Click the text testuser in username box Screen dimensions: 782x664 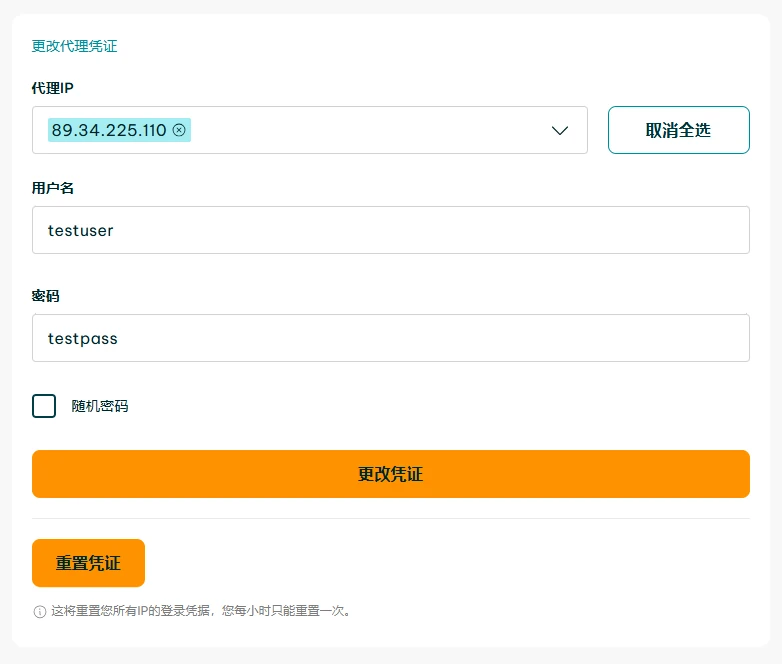[x=81, y=230]
